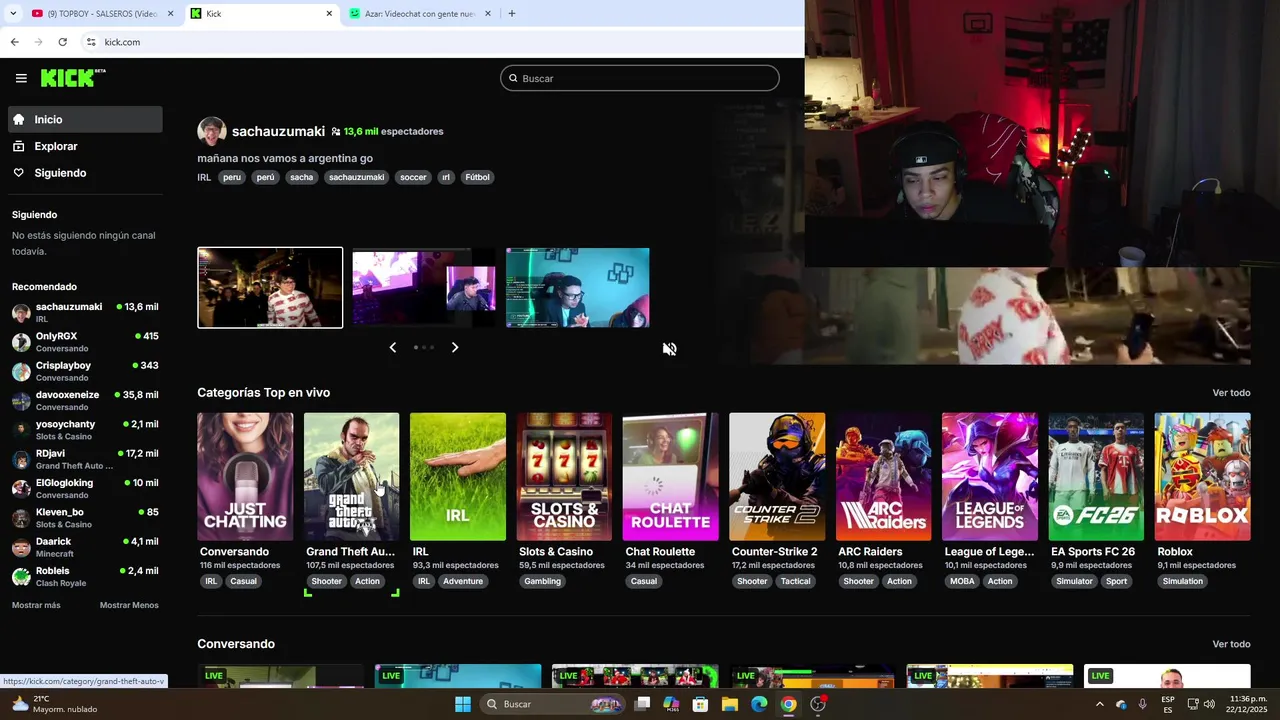The width and height of the screenshot is (1280, 720).
Task: Open File Explorer from taskbar
Action: [x=730, y=704]
